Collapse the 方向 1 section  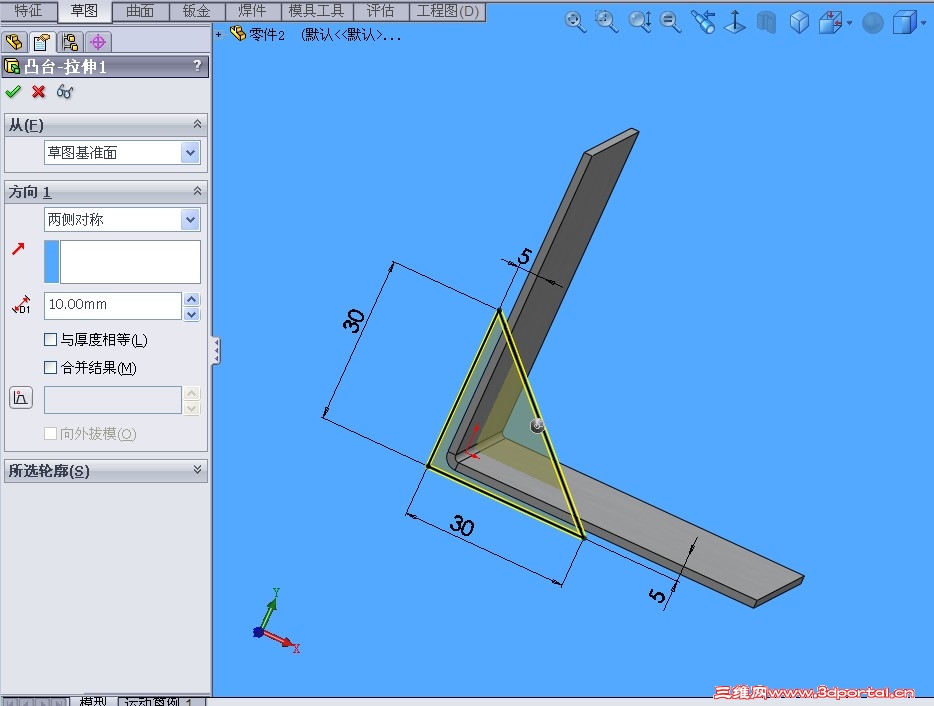(197, 191)
